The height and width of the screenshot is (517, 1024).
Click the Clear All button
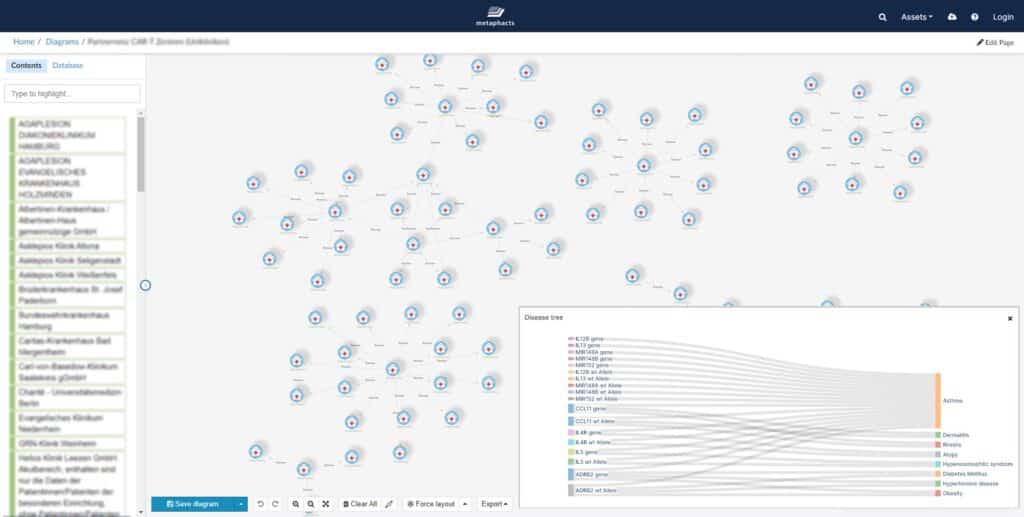[x=359, y=504]
